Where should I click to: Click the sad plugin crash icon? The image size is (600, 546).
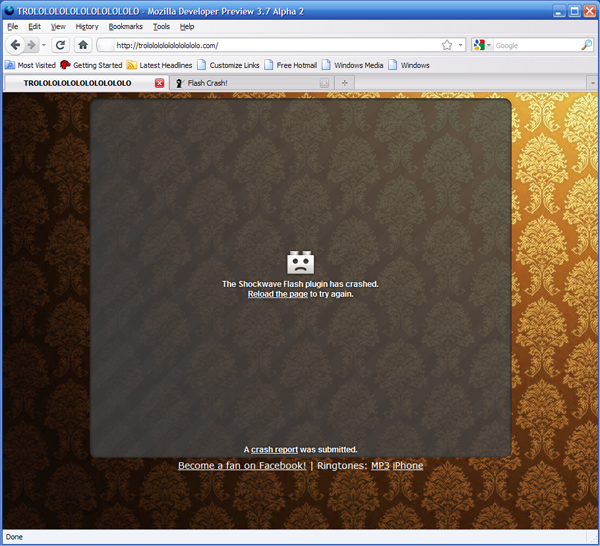300,262
